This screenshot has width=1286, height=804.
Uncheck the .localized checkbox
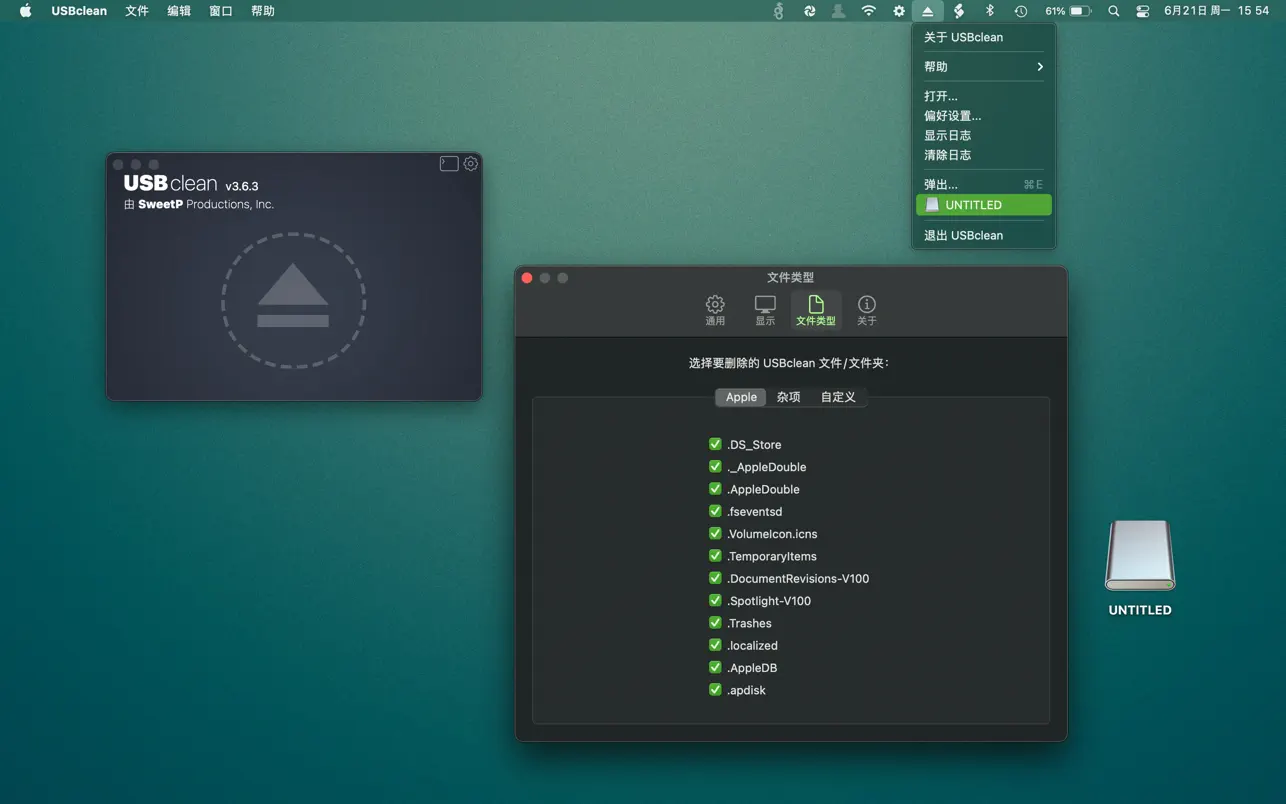point(715,645)
